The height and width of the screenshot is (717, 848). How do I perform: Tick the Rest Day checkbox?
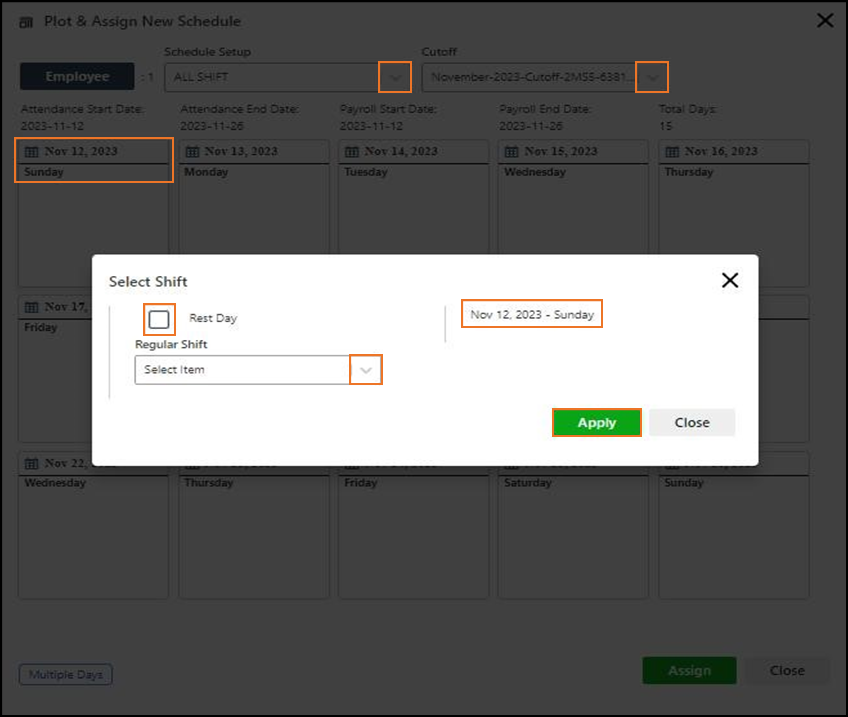point(159,319)
